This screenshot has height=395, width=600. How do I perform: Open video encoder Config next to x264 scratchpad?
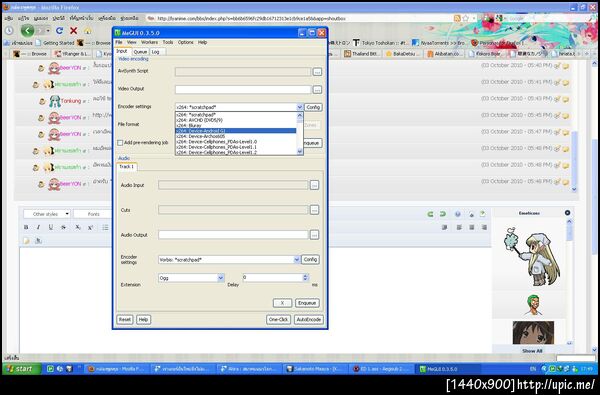click(x=313, y=107)
